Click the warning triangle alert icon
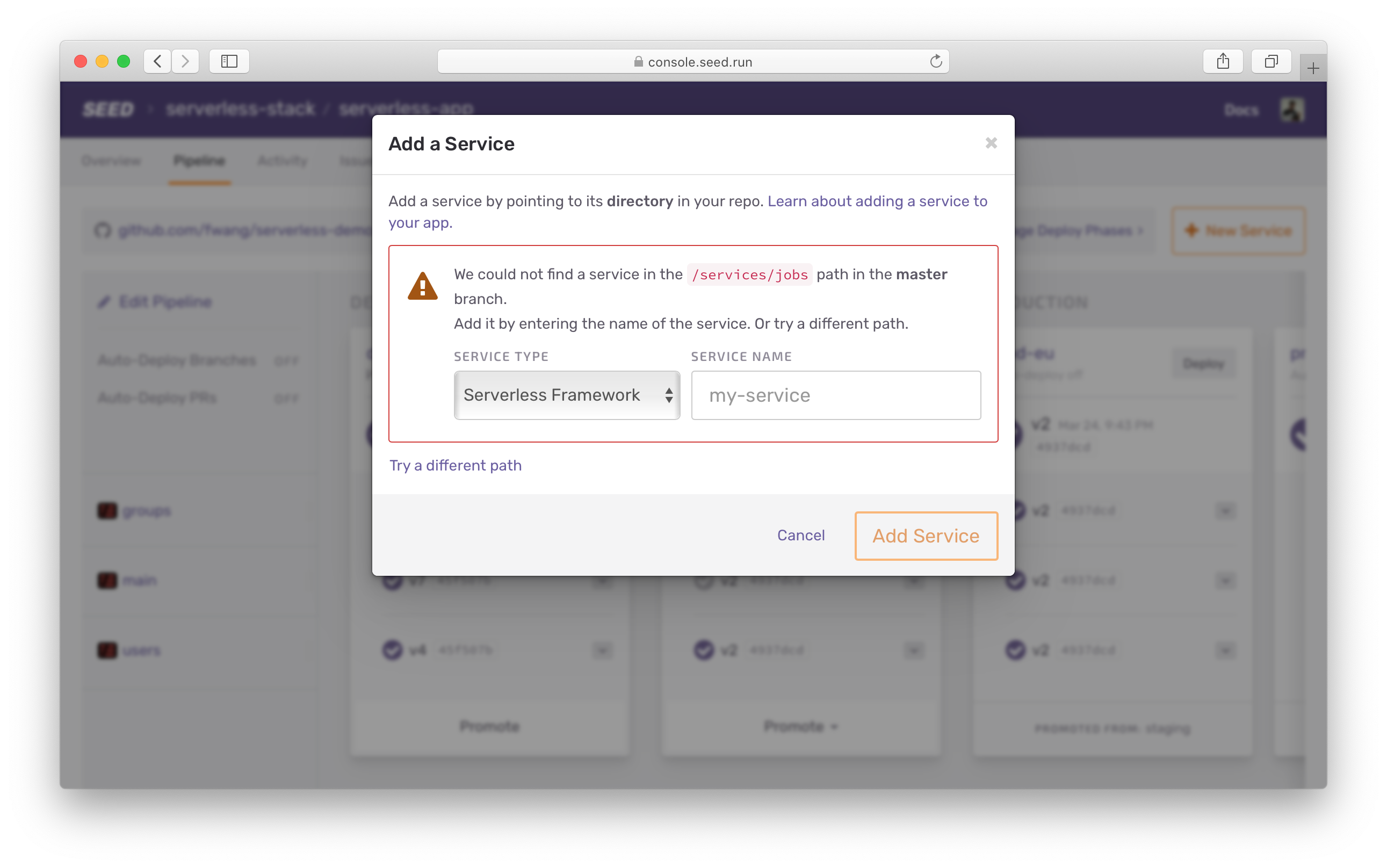Screen dimensions: 1387x868 422,285
